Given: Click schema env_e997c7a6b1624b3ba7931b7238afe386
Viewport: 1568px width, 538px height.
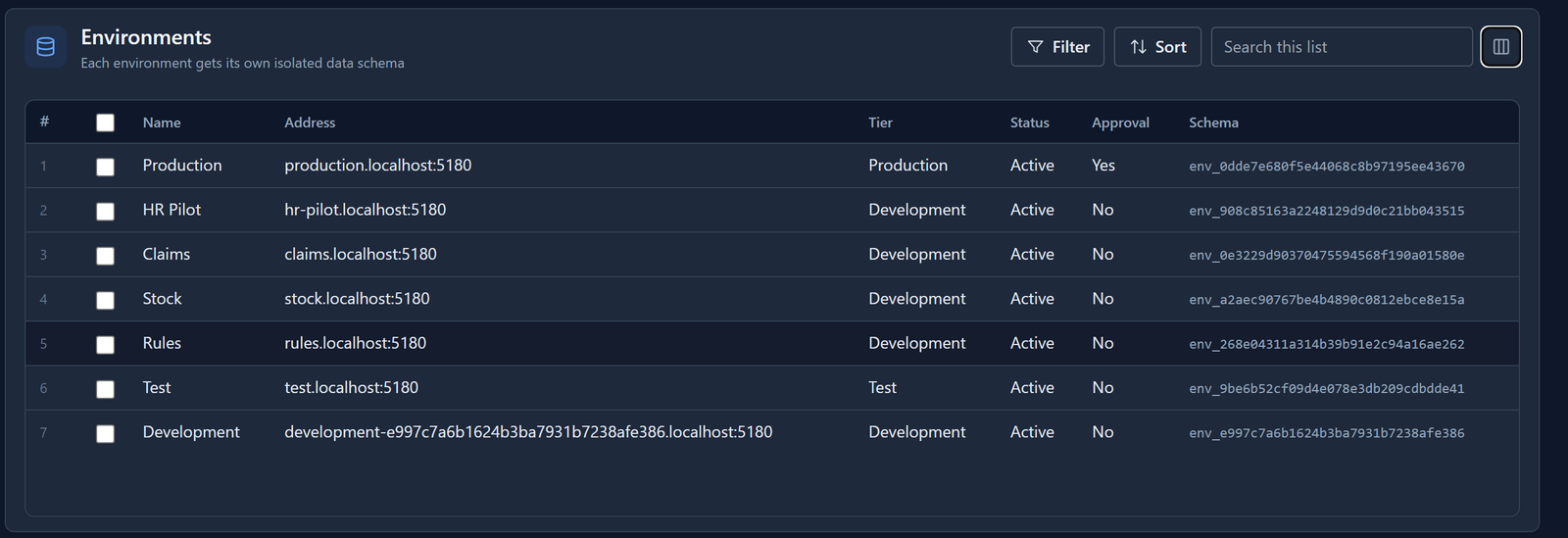Looking at the screenshot, I should (x=1327, y=433).
